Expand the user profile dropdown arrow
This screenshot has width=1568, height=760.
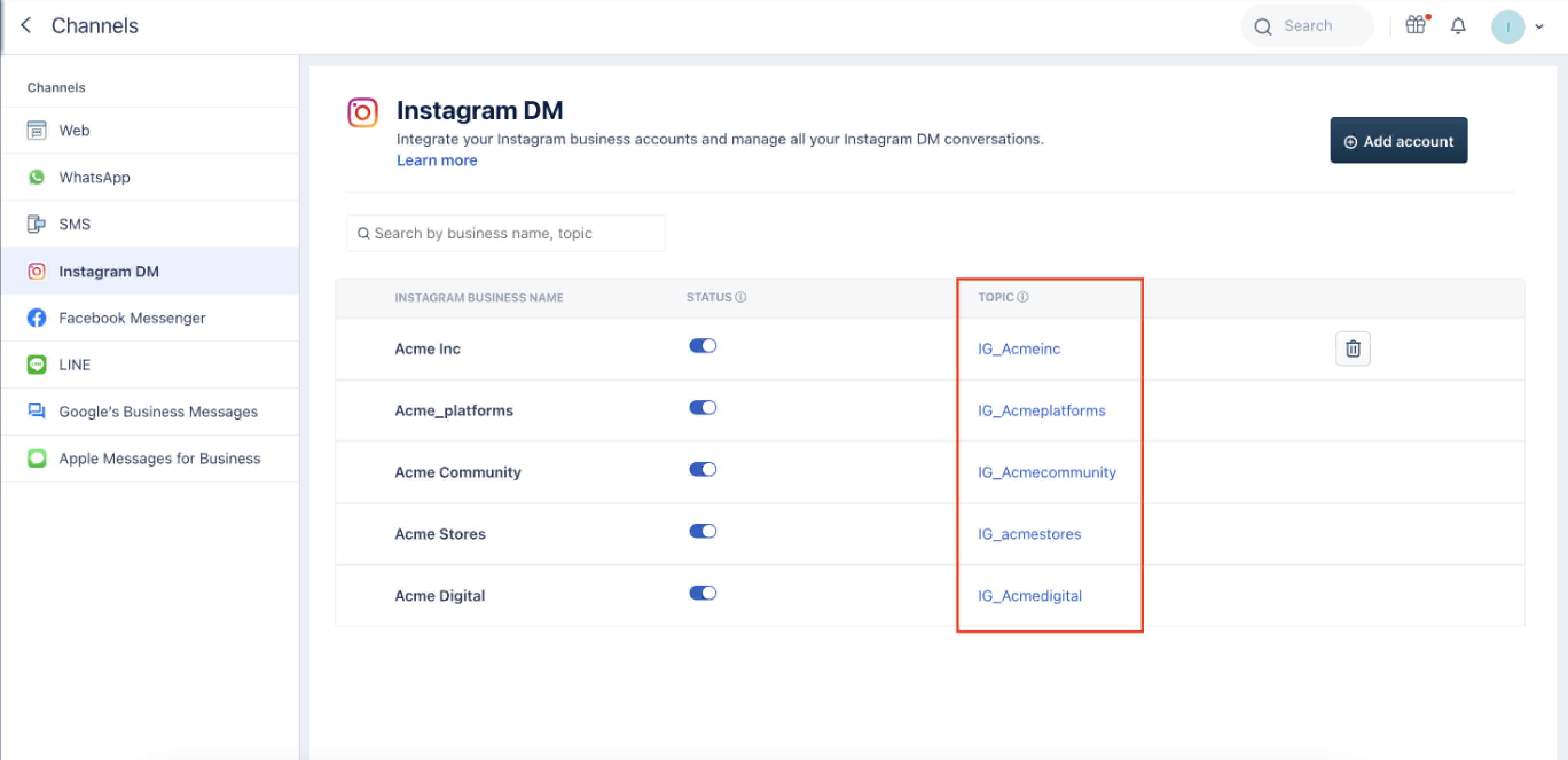click(x=1539, y=27)
